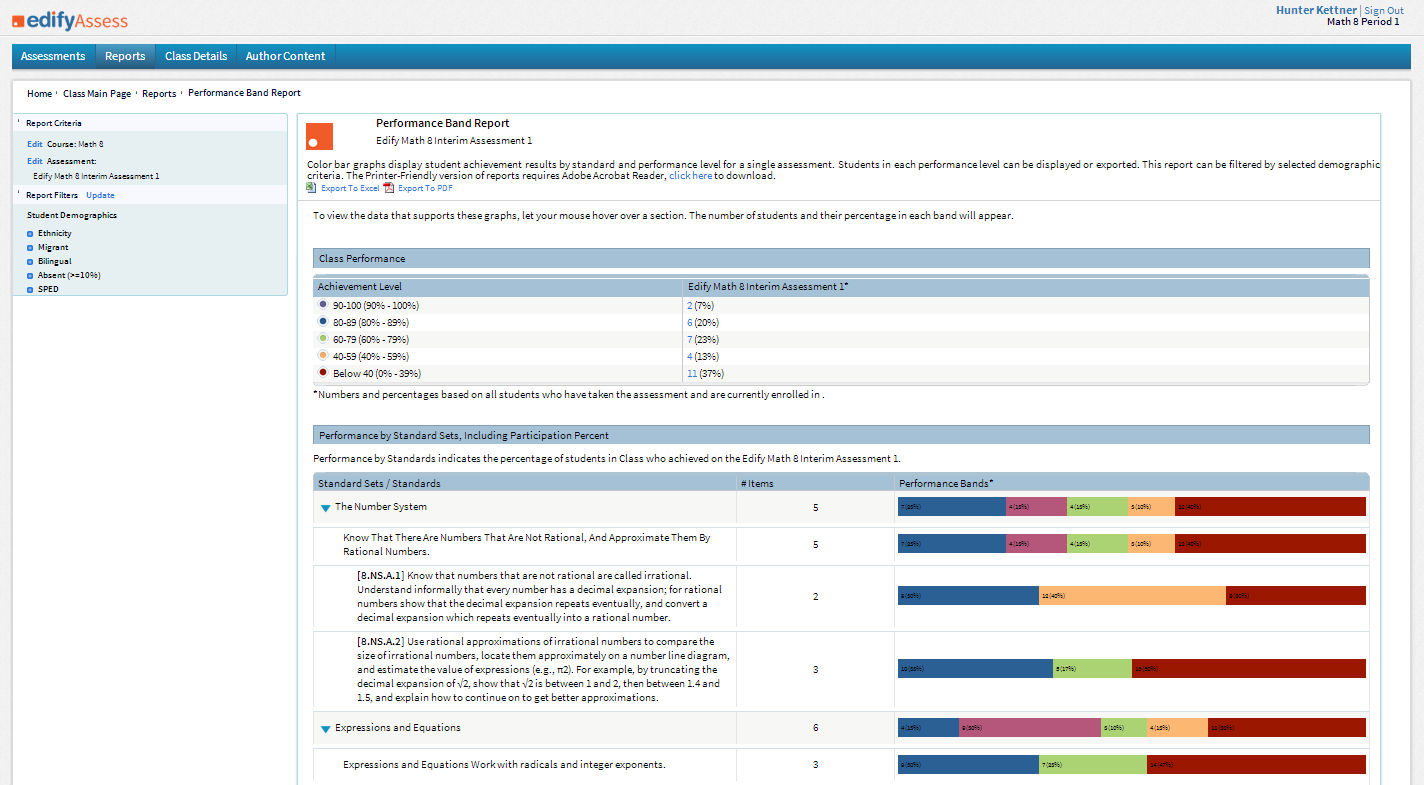Viewport: 1424px width, 785px height.
Task: Click the orange Performance Band Report icon
Action: pyautogui.click(x=319, y=136)
